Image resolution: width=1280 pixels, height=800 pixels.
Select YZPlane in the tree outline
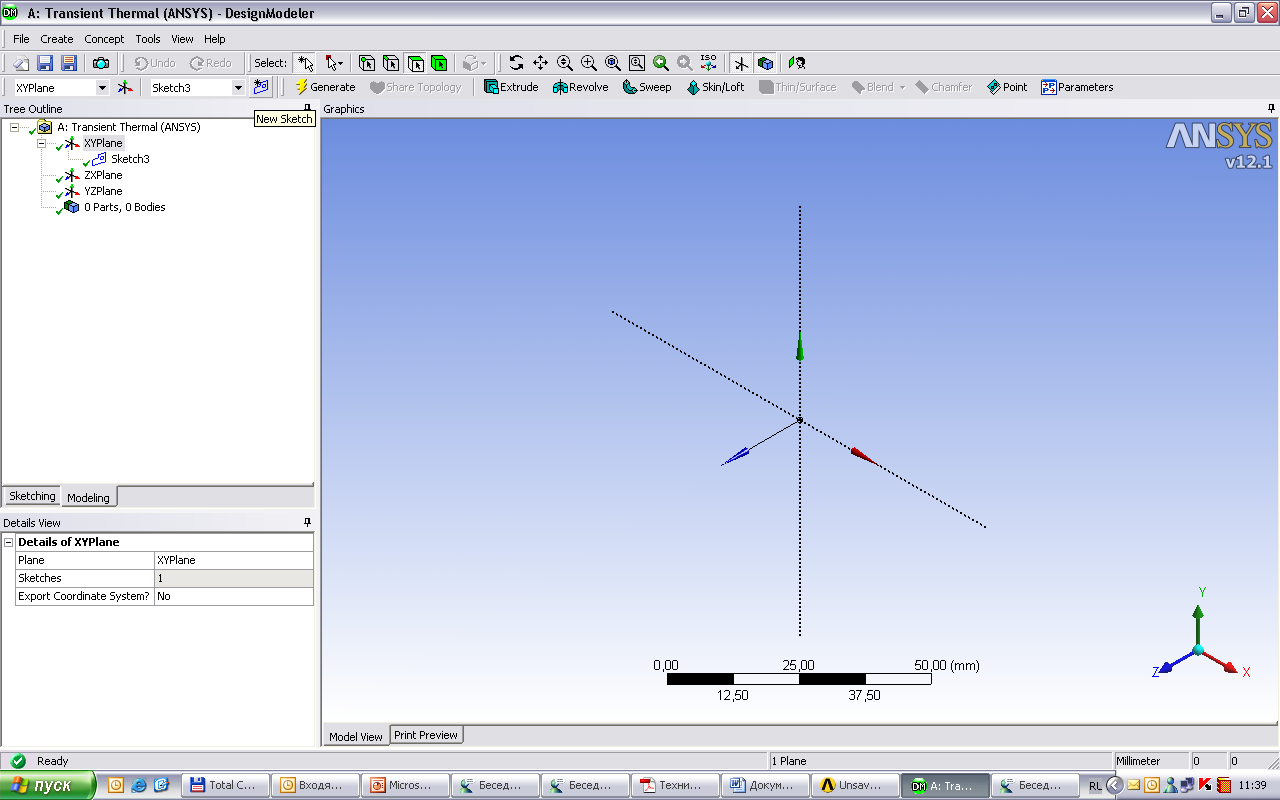pos(103,191)
